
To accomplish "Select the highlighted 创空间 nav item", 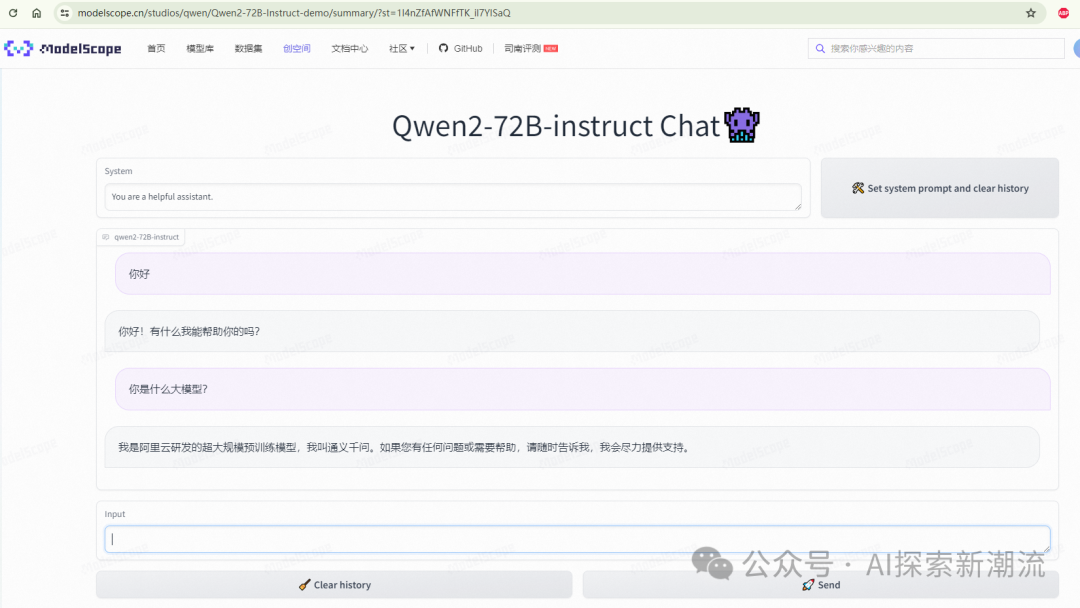I will (297, 47).
